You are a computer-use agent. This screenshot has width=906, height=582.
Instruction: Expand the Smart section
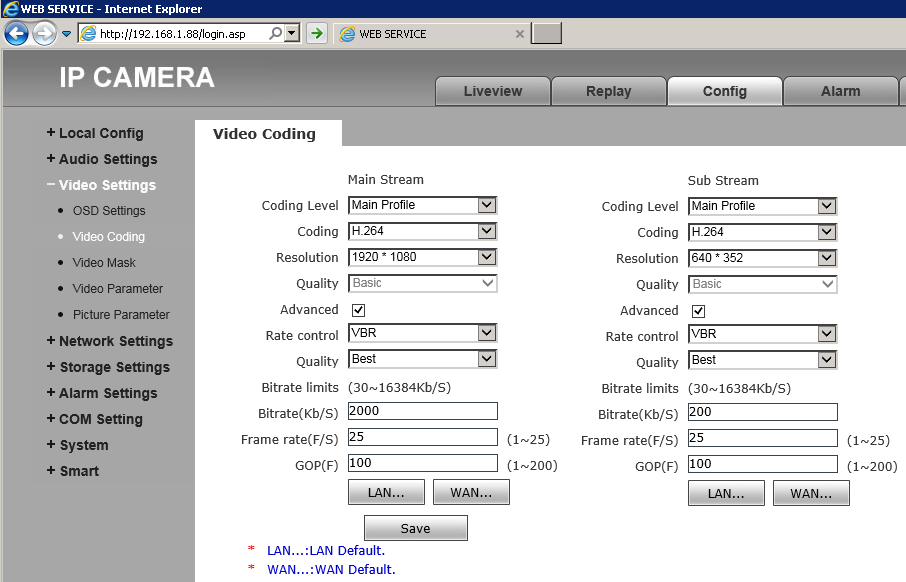point(73,471)
